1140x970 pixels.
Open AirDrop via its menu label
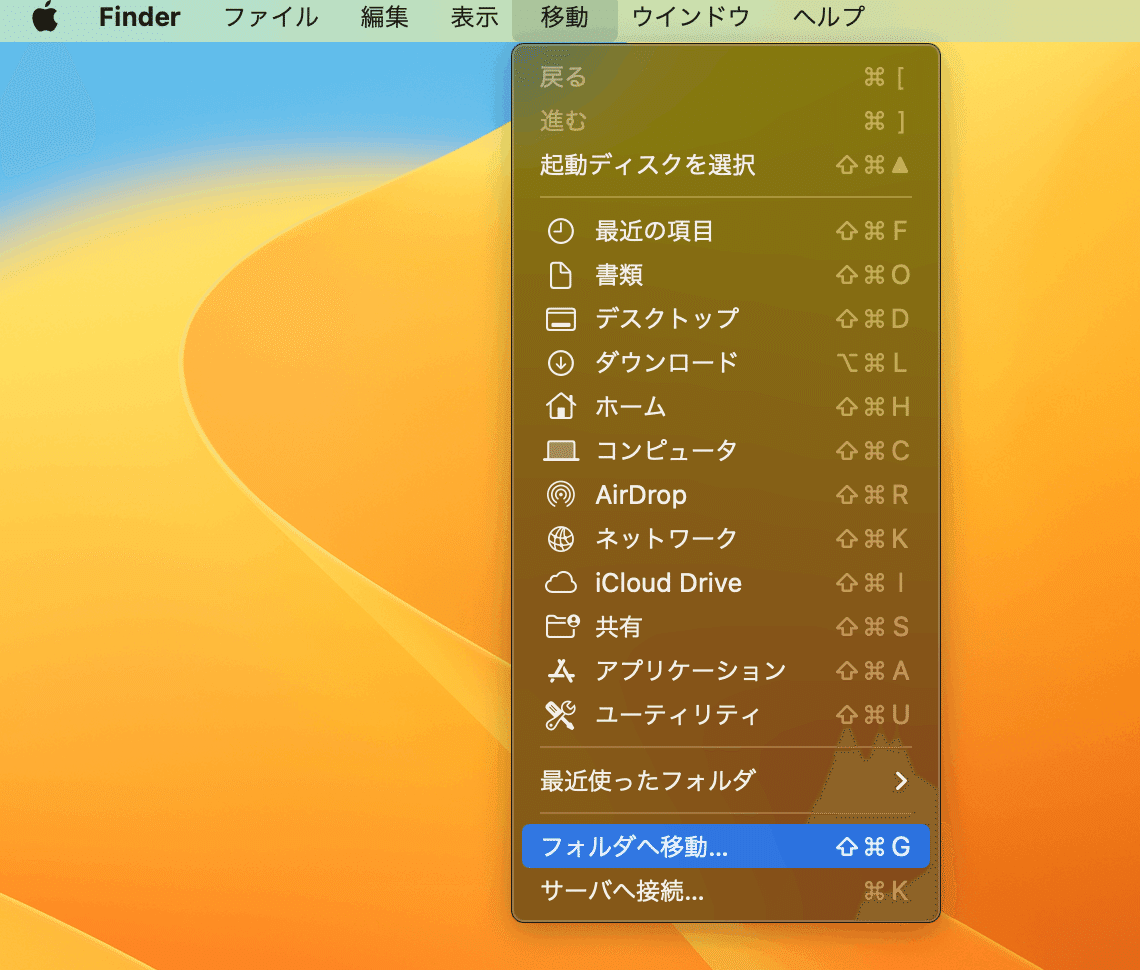click(x=641, y=495)
